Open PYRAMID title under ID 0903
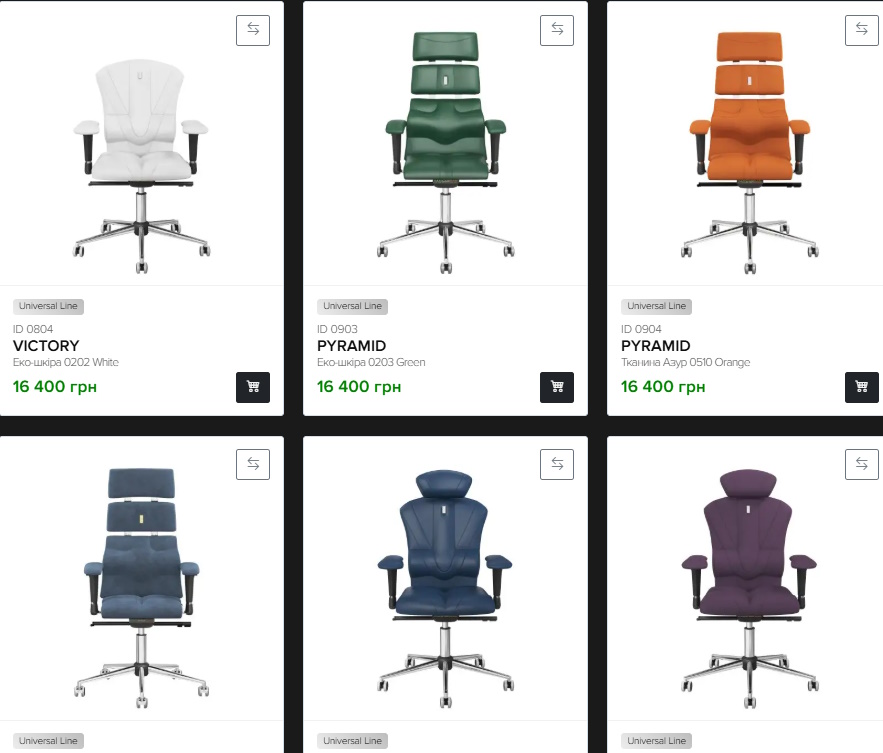This screenshot has height=753, width=883. coord(351,346)
